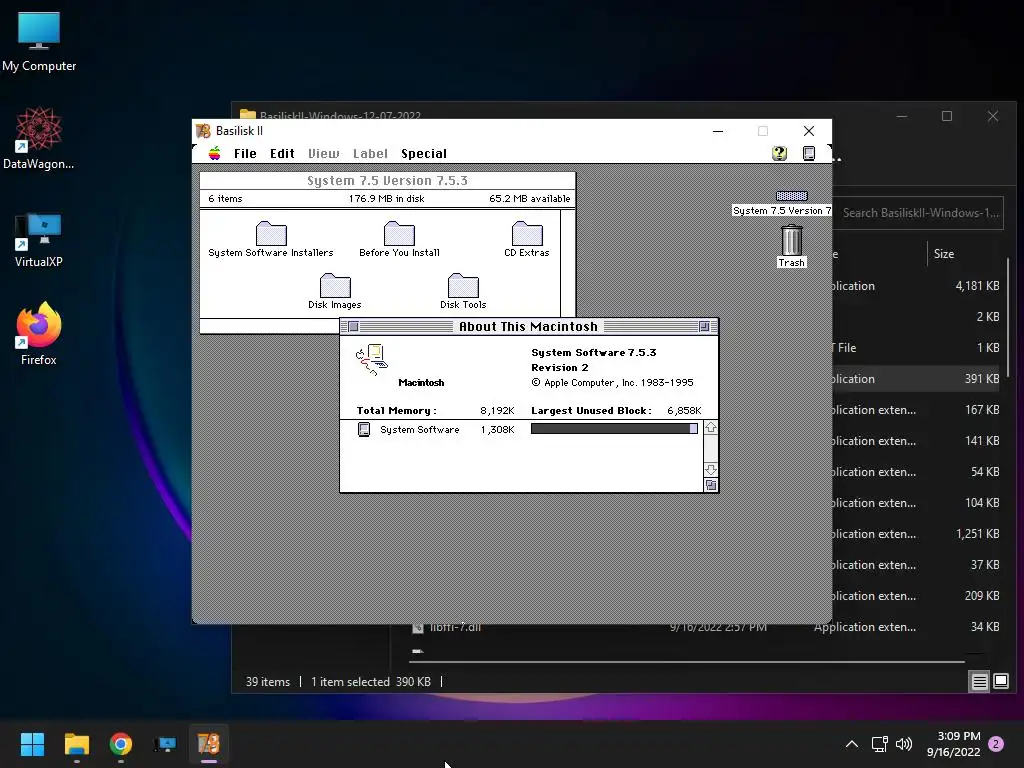Select the 4,181 KB file row in Explorer
The width and height of the screenshot is (1024, 768).
pos(918,285)
